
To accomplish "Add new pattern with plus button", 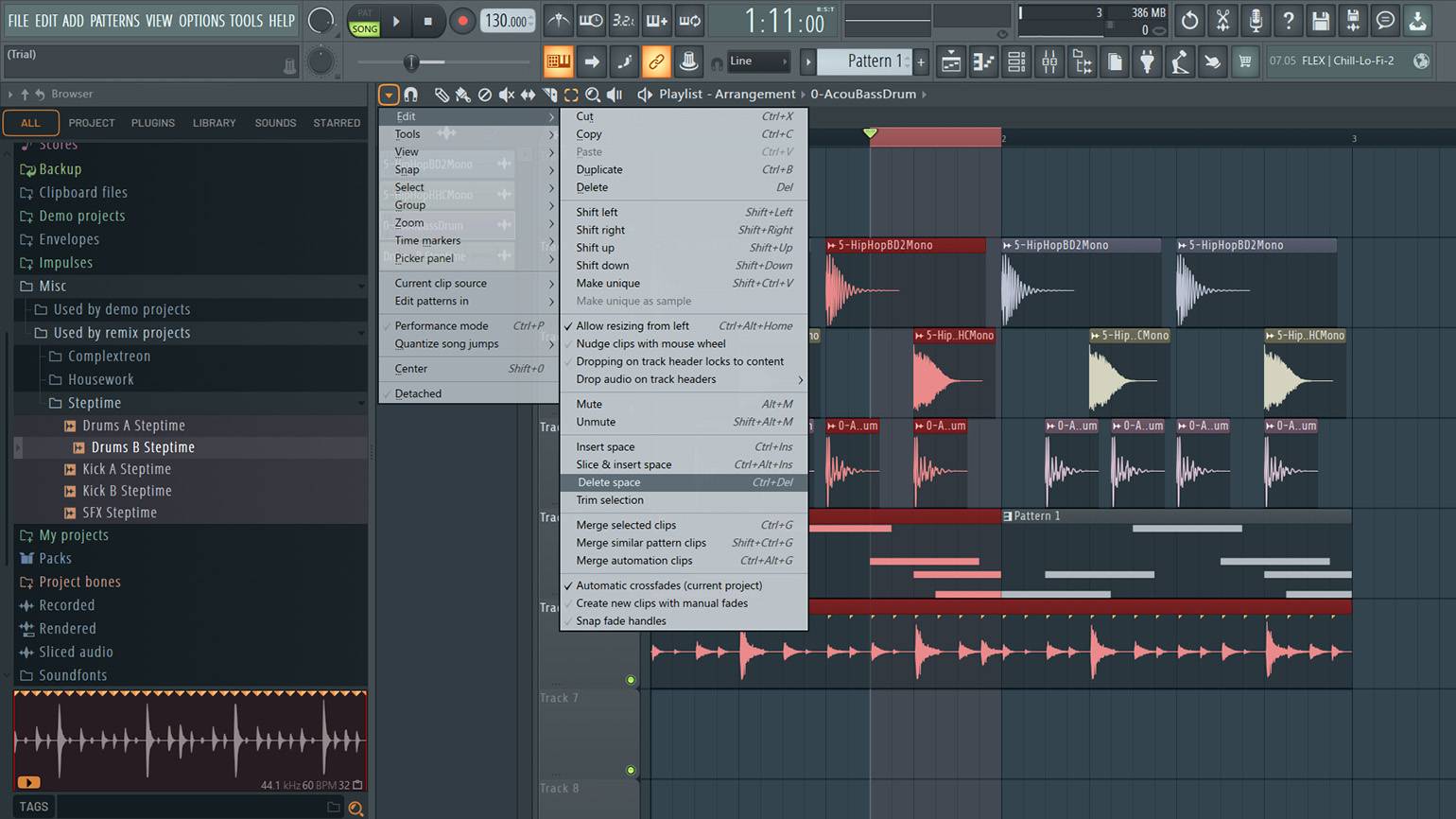I will pyautogui.click(x=921, y=62).
